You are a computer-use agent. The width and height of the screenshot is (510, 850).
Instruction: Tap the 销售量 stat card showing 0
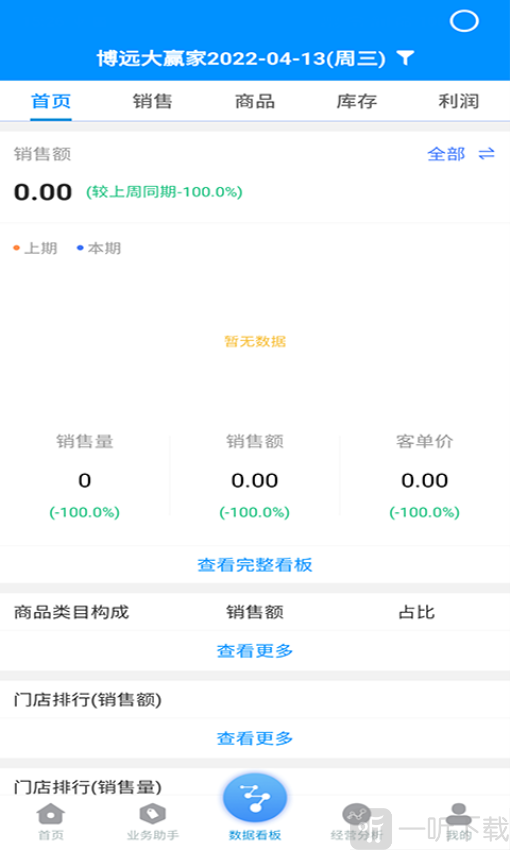coord(85,477)
